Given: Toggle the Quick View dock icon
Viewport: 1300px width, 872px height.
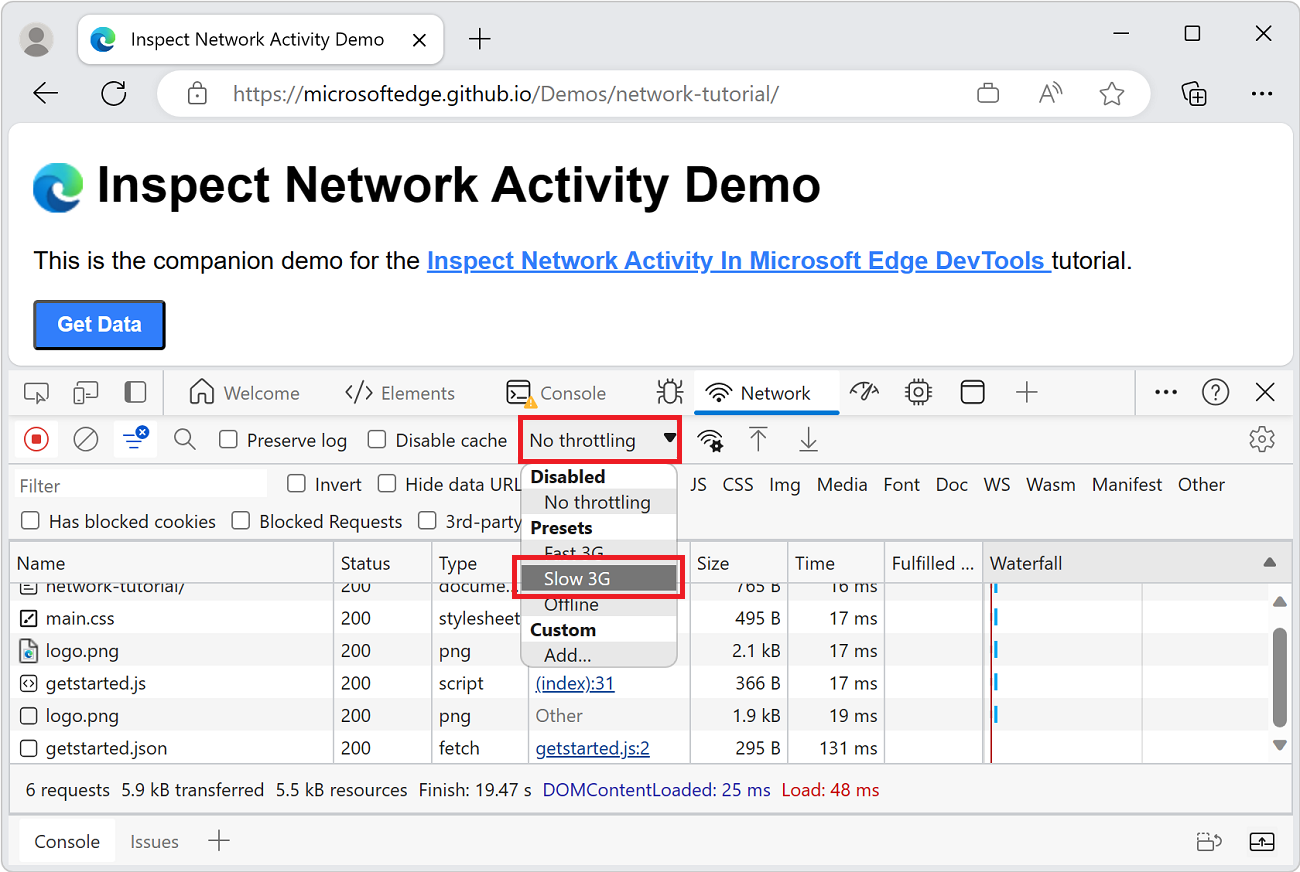Looking at the screenshot, I should point(1211,842).
